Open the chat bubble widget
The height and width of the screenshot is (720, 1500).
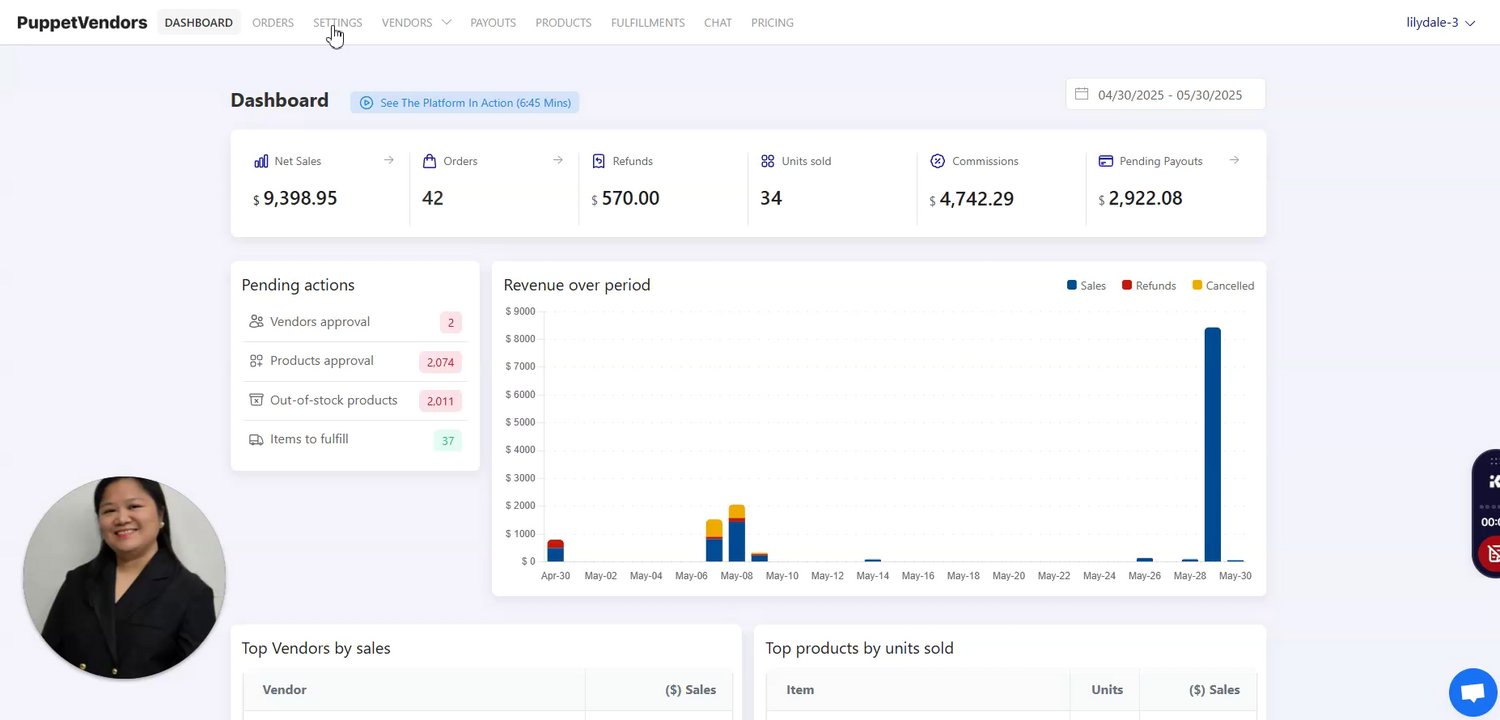[1472, 692]
